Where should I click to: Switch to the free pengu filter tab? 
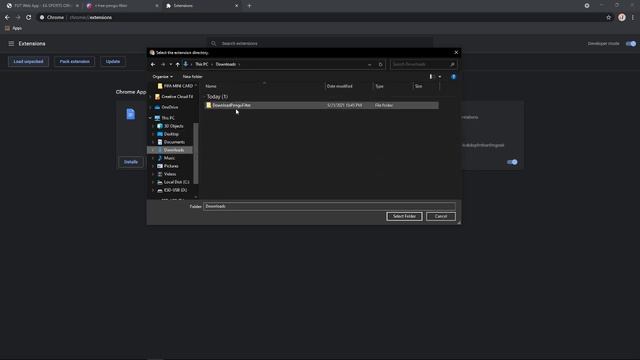[x=122, y=6]
